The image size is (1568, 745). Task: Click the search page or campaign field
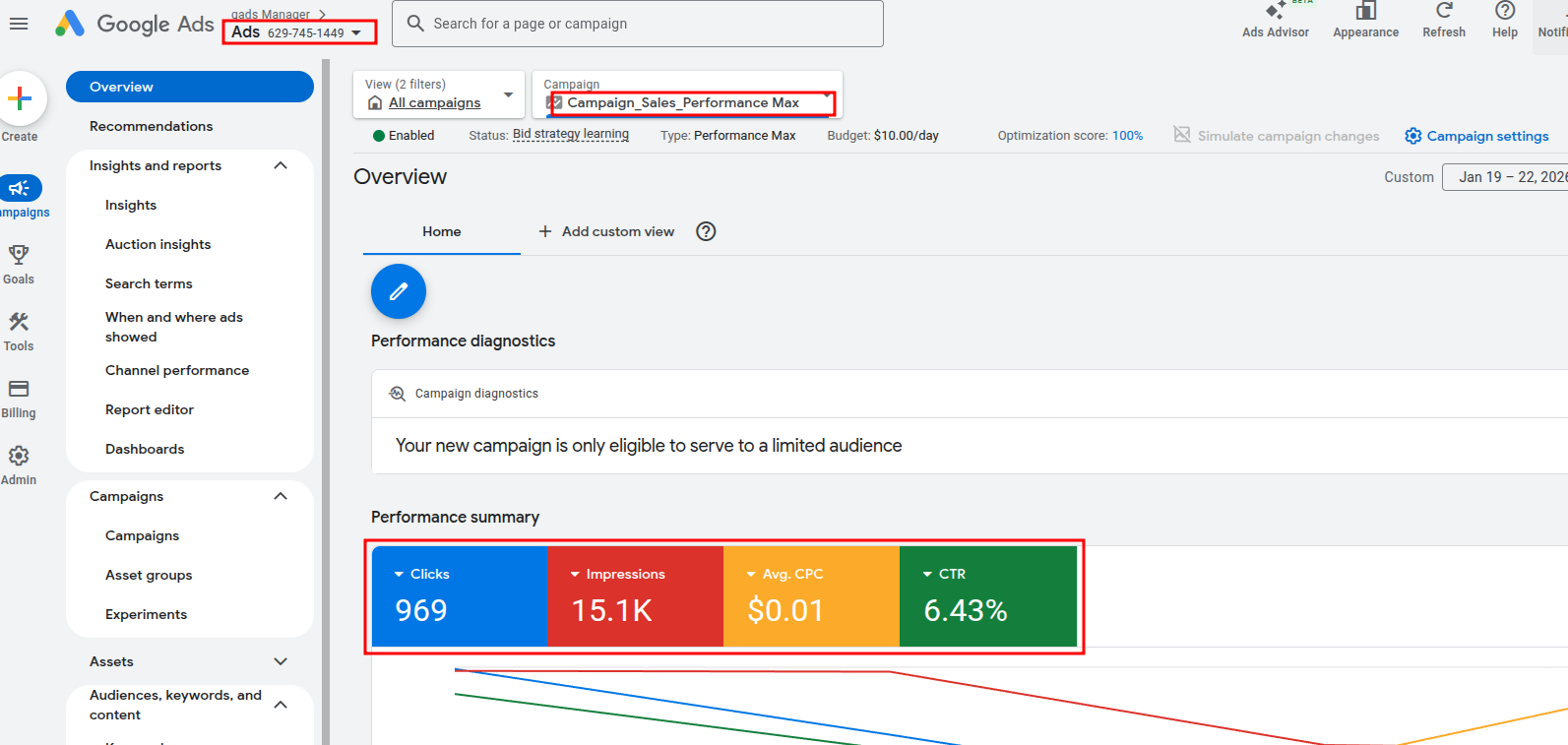[x=638, y=24]
